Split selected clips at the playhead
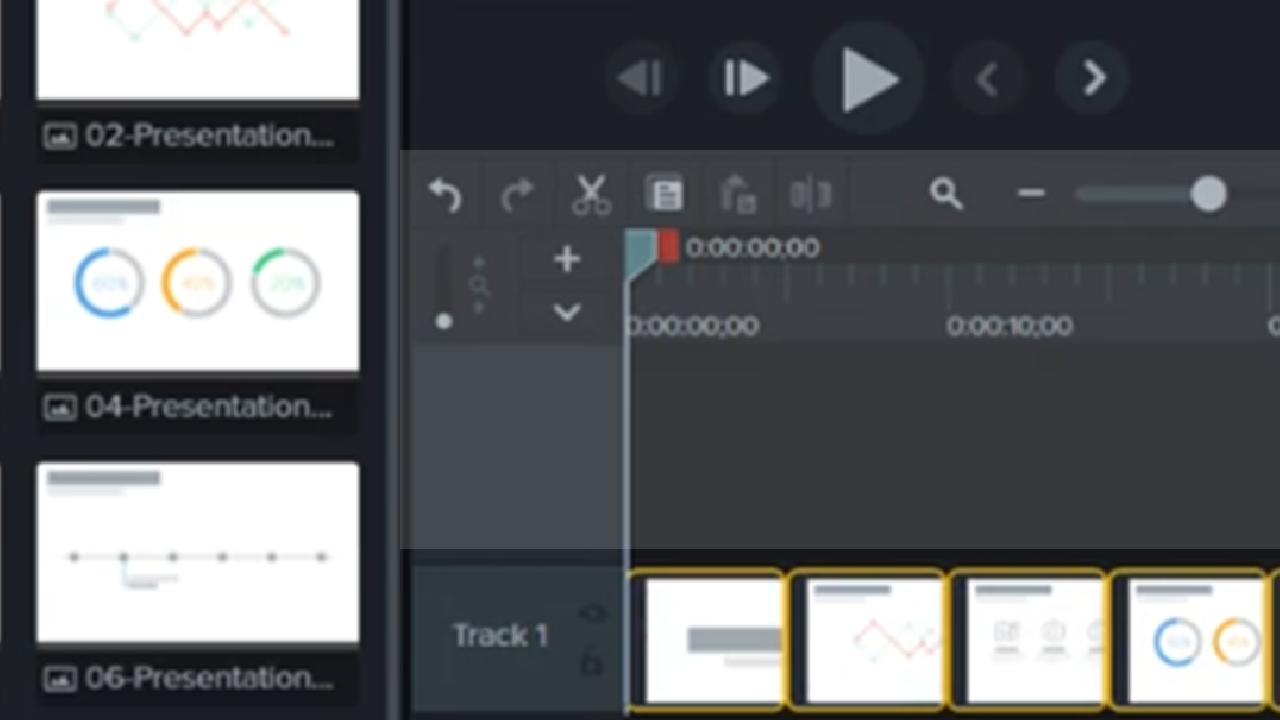Viewport: 1280px width, 720px height. click(x=810, y=194)
